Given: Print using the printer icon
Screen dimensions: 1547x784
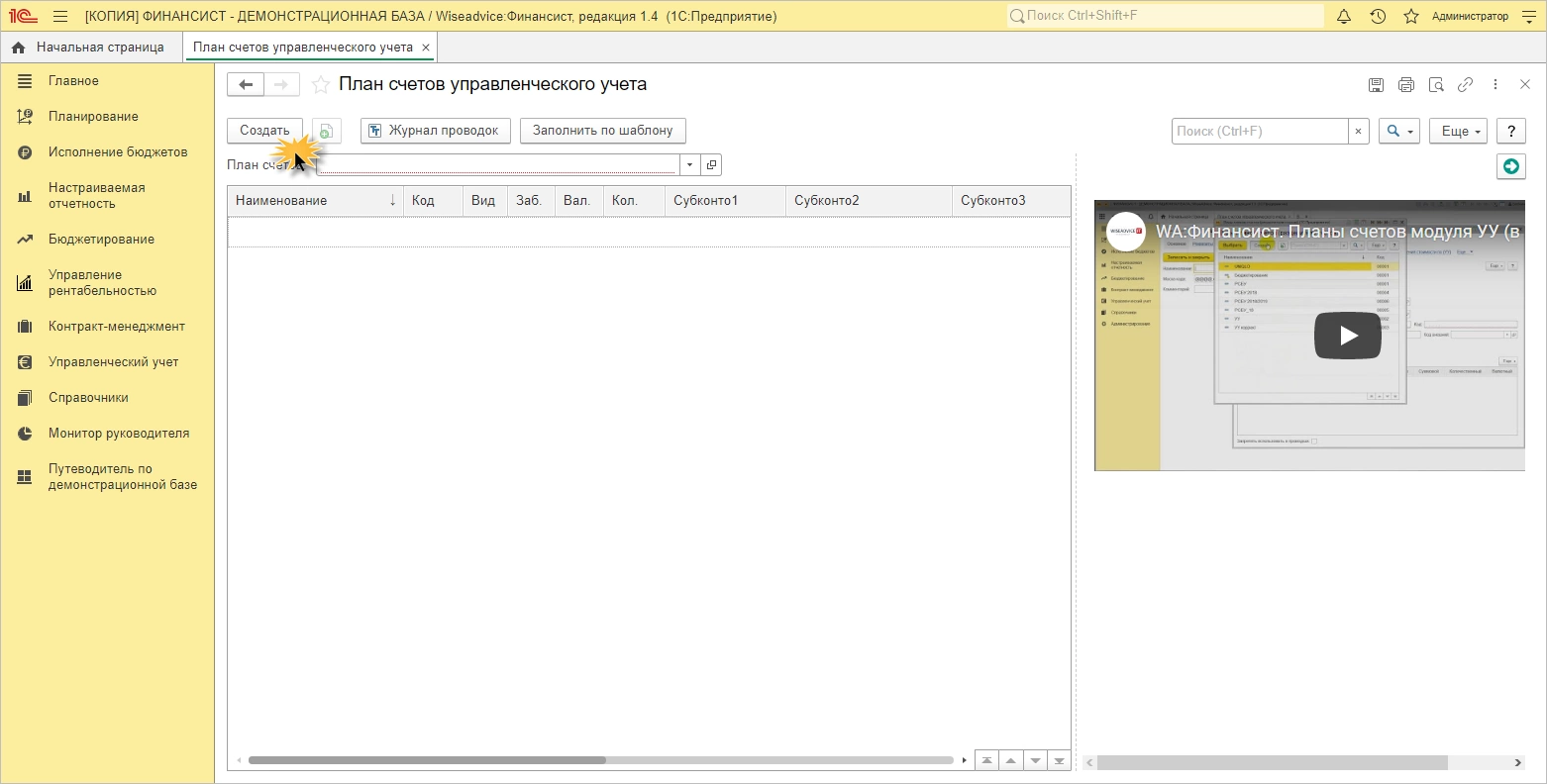Looking at the screenshot, I should 1406,85.
